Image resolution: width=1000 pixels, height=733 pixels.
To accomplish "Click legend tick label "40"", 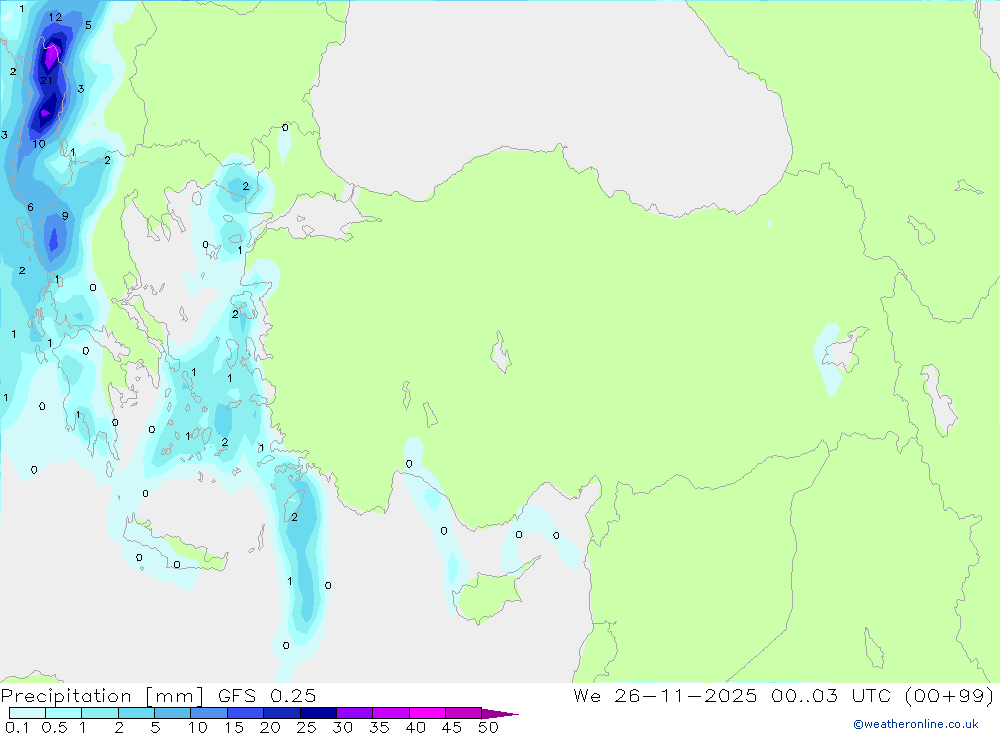I will pyautogui.click(x=416, y=727).
